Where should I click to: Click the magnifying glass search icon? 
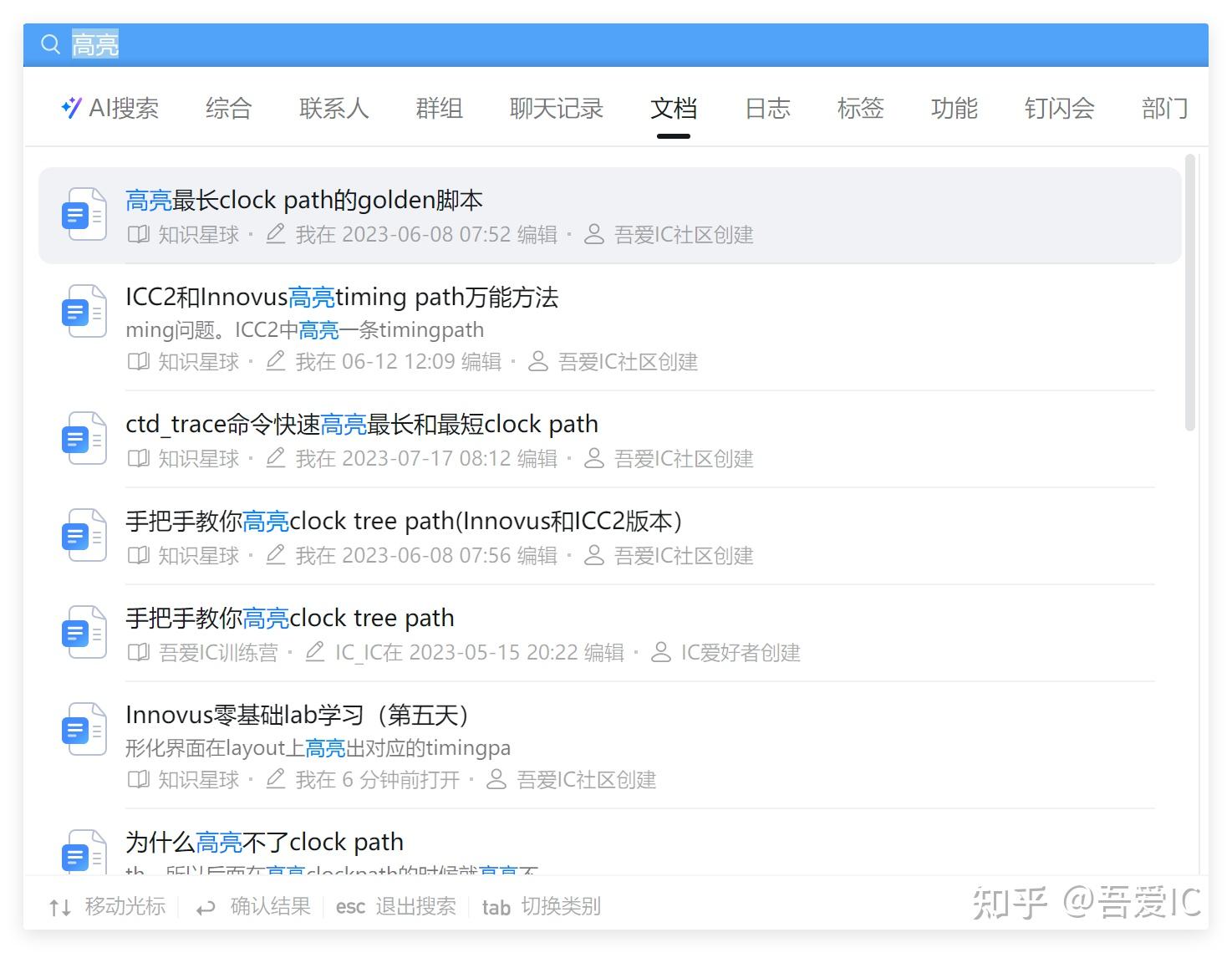click(x=49, y=44)
